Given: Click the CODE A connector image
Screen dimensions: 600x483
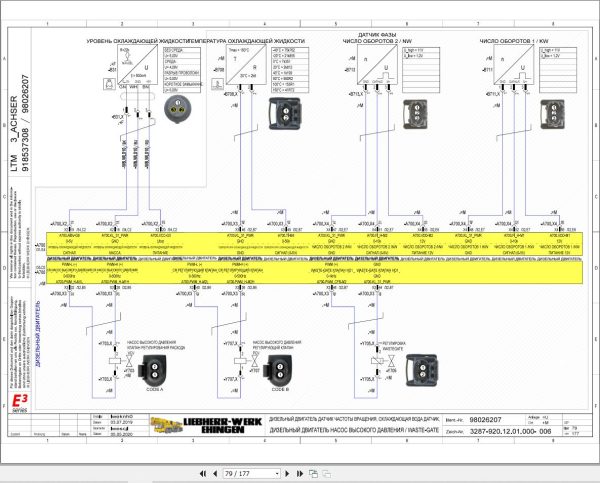Looking at the screenshot, I should coord(153,371).
